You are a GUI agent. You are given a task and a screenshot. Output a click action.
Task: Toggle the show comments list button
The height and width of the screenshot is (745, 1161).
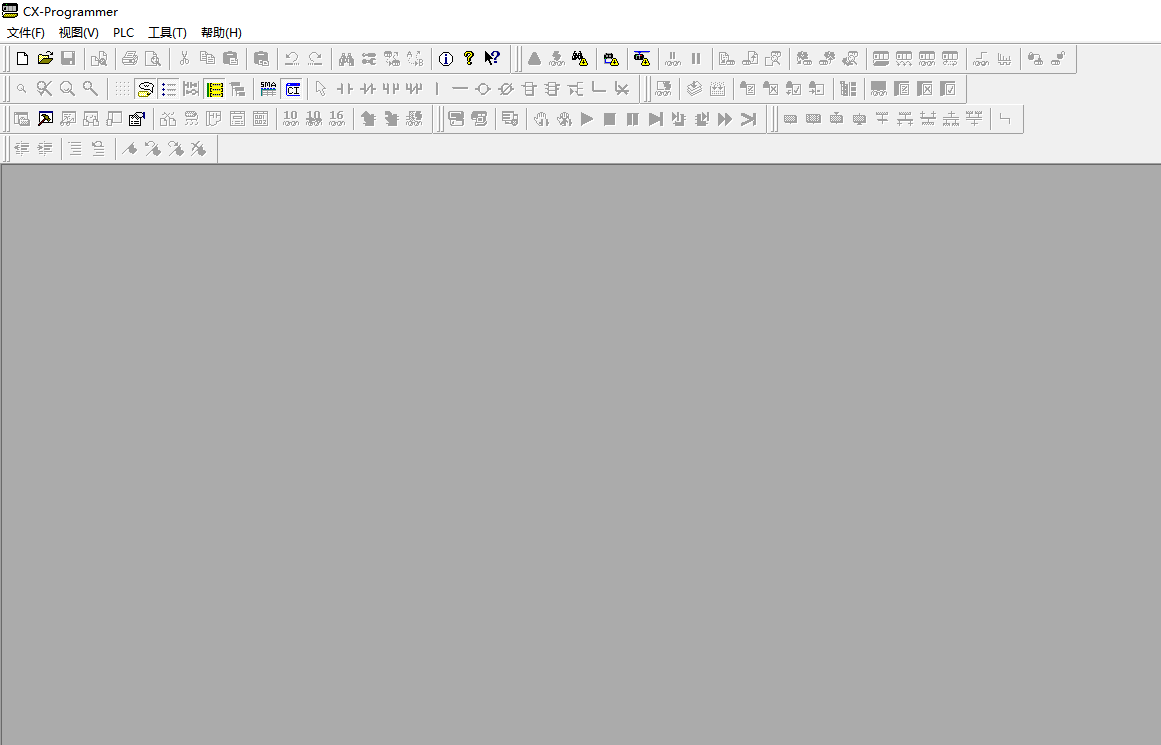coord(169,89)
